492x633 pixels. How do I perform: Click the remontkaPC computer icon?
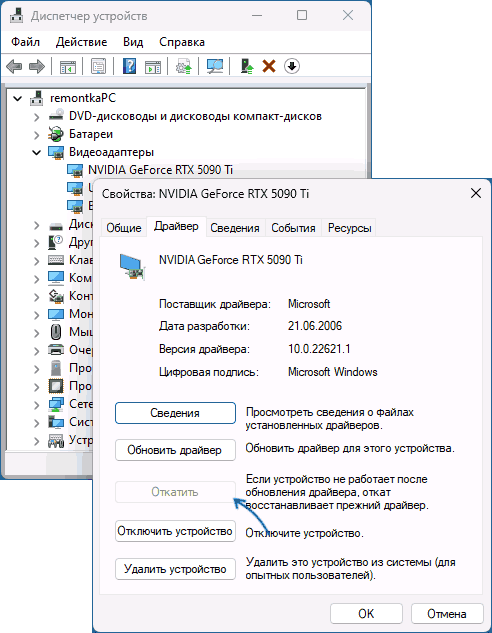coord(37,98)
